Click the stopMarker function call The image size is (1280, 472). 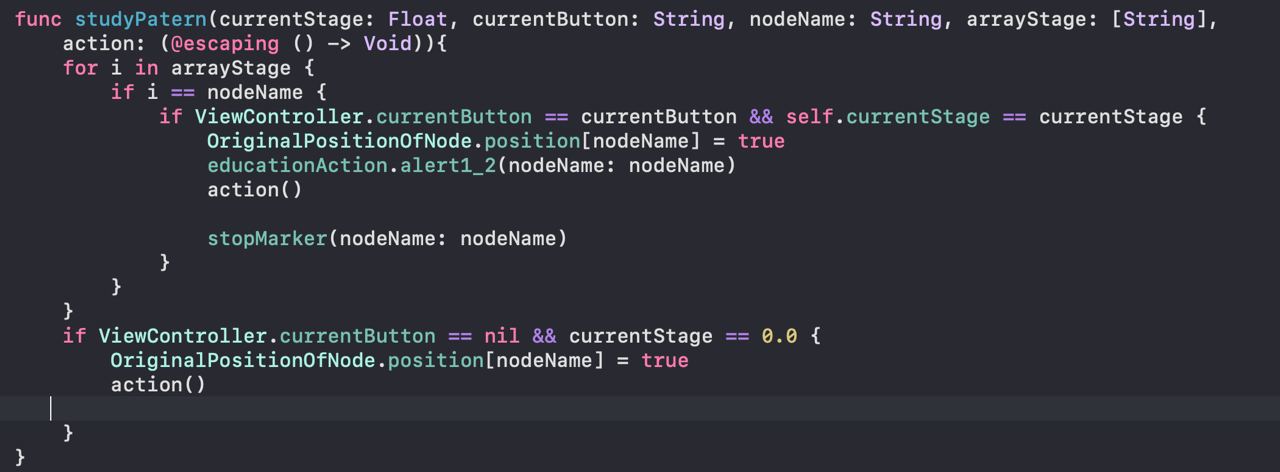pyautogui.click(x=266, y=238)
